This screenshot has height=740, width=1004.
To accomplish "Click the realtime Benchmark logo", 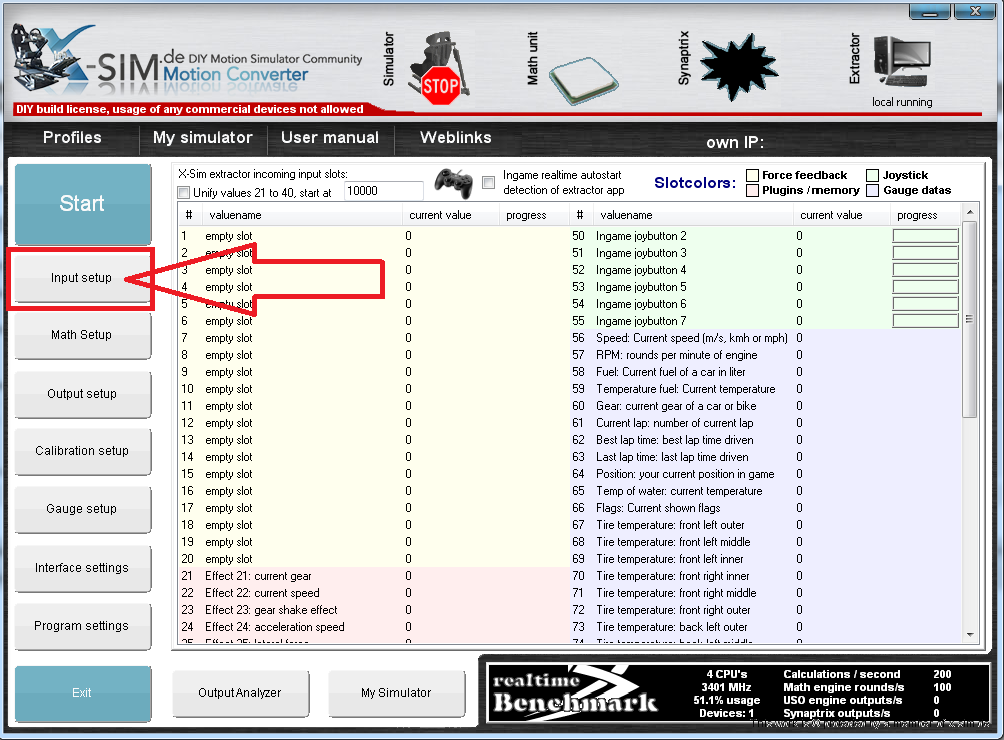I will point(575,692).
